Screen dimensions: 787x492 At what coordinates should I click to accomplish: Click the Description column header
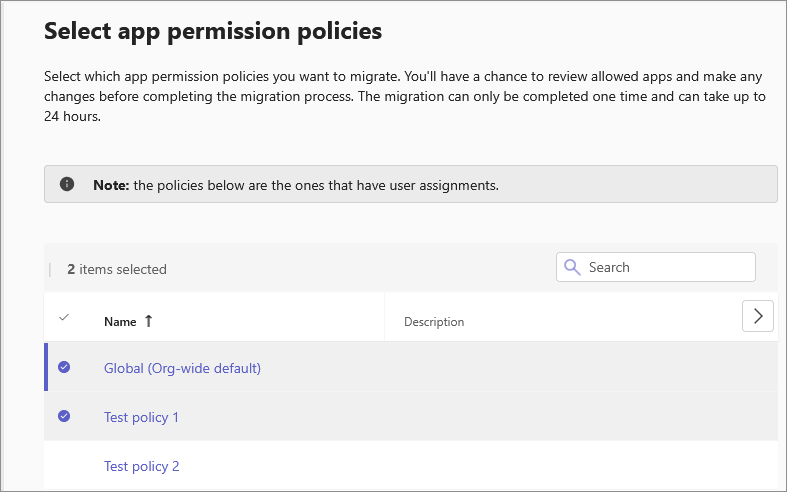(x=434, y=322)
